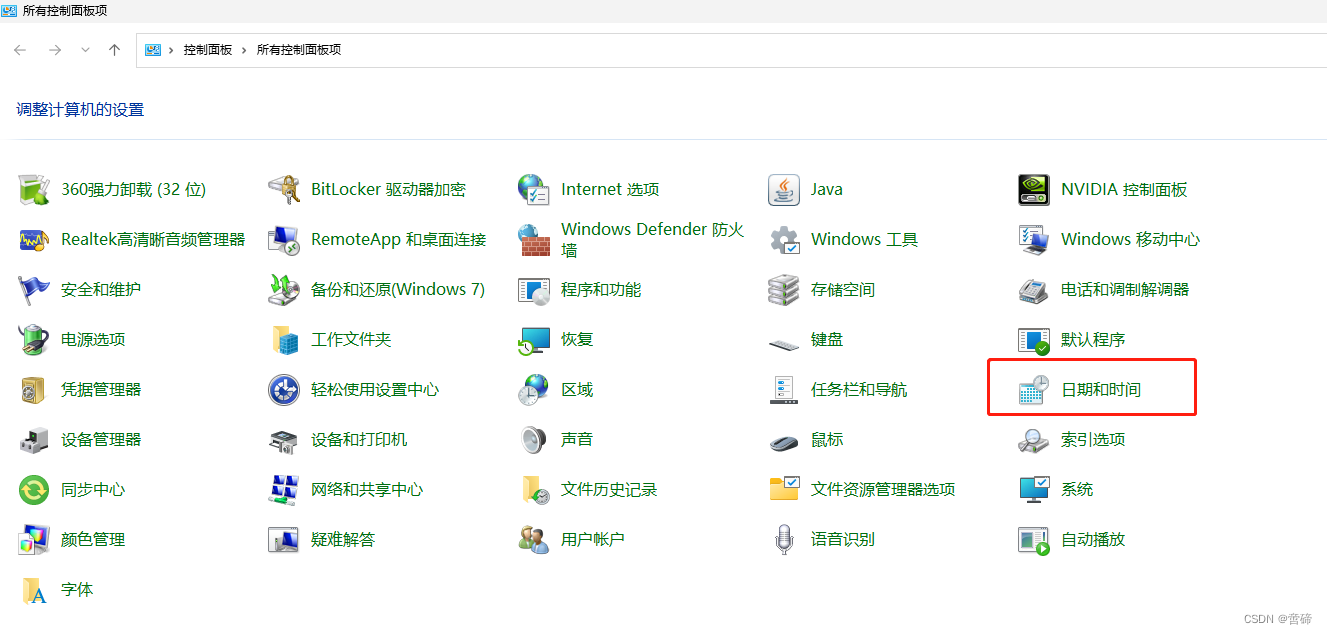Go back with the left arrow button
Viewport: 1327px width, 634px height.
pos(20,50)
